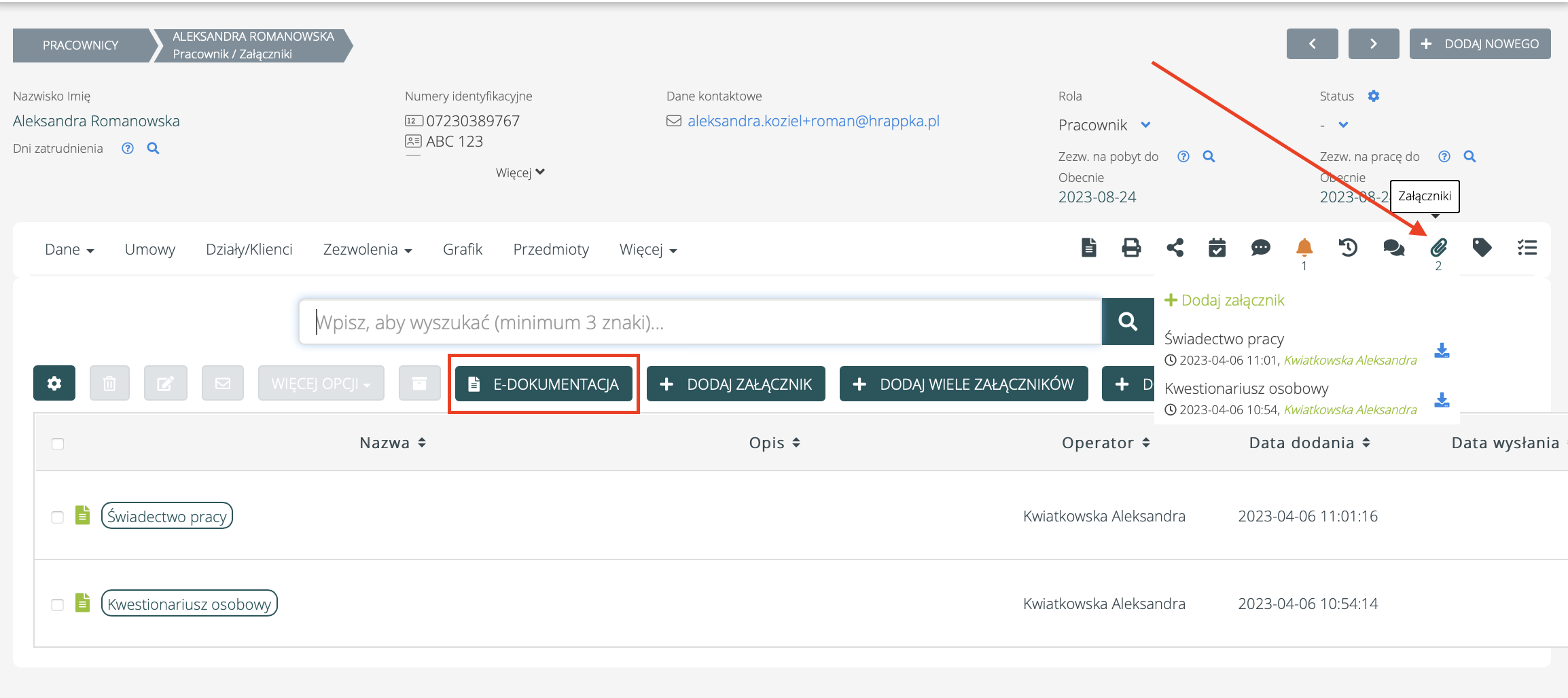1568x698 pixels.
Task: Open the Grafik tab
Action: (462, 250)
